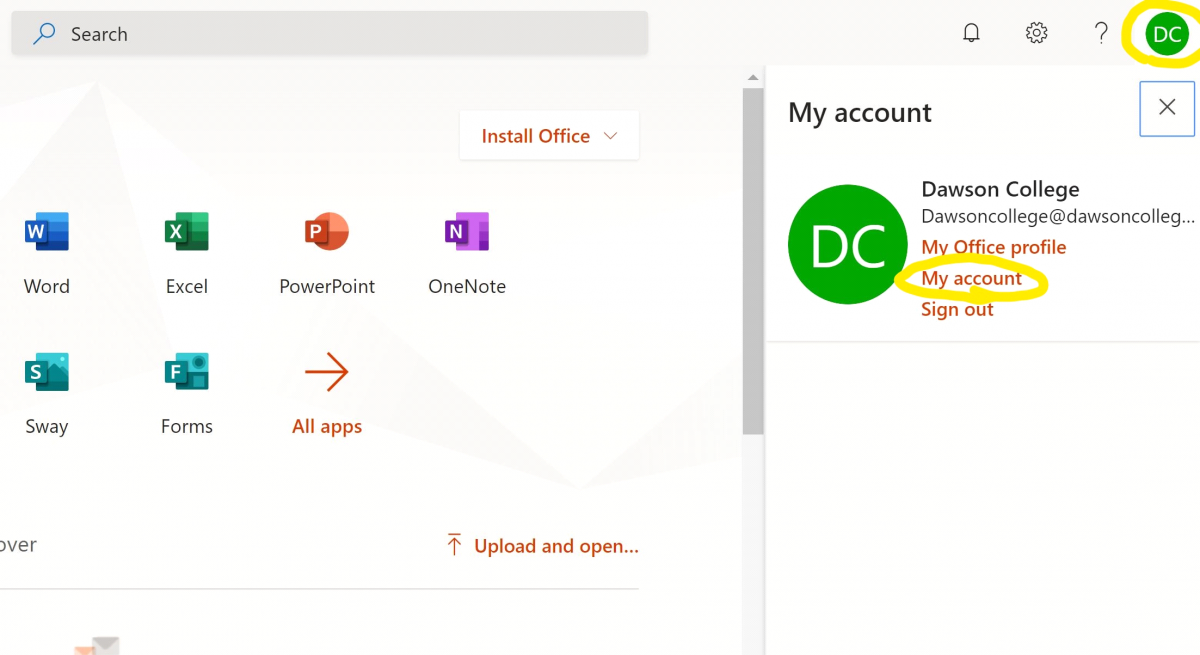Open the settings gear
1200x655 pixels.
1037,33
